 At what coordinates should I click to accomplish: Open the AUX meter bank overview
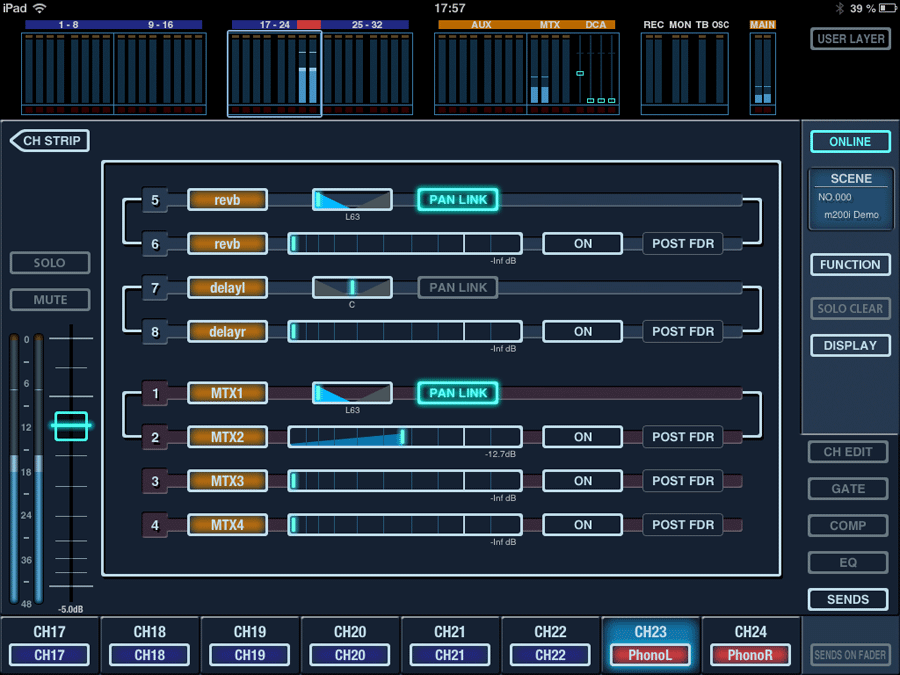point(480,72)
